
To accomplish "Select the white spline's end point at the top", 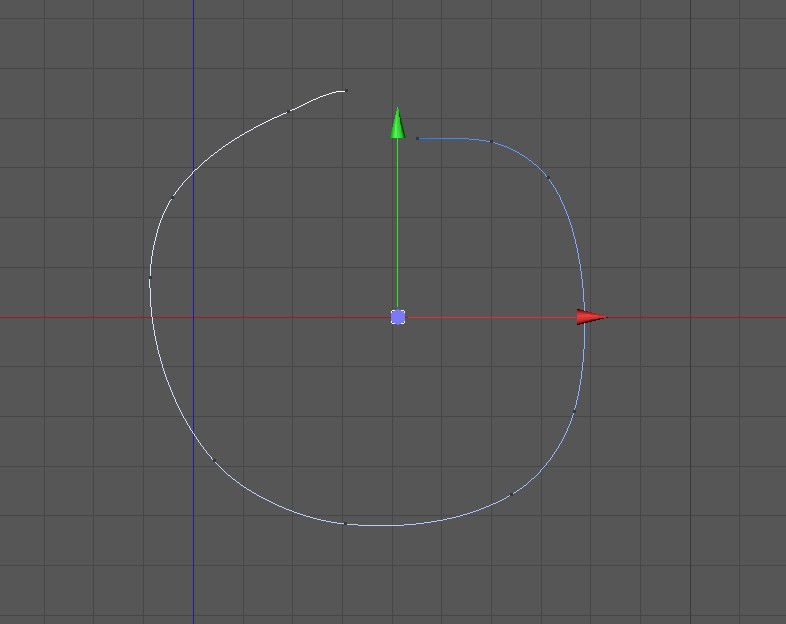I will [x=346, y=91].
